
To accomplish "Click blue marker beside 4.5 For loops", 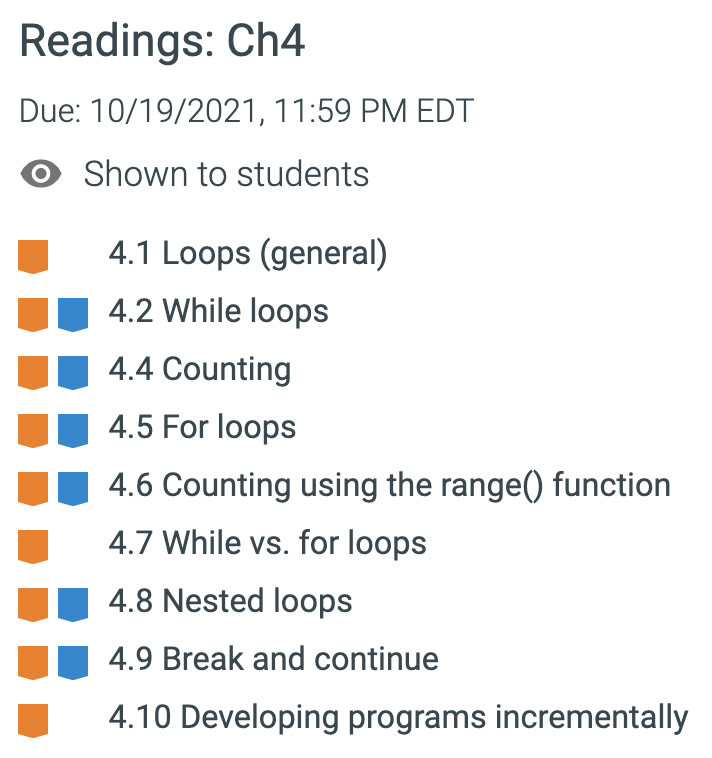I will click(73, 431).
